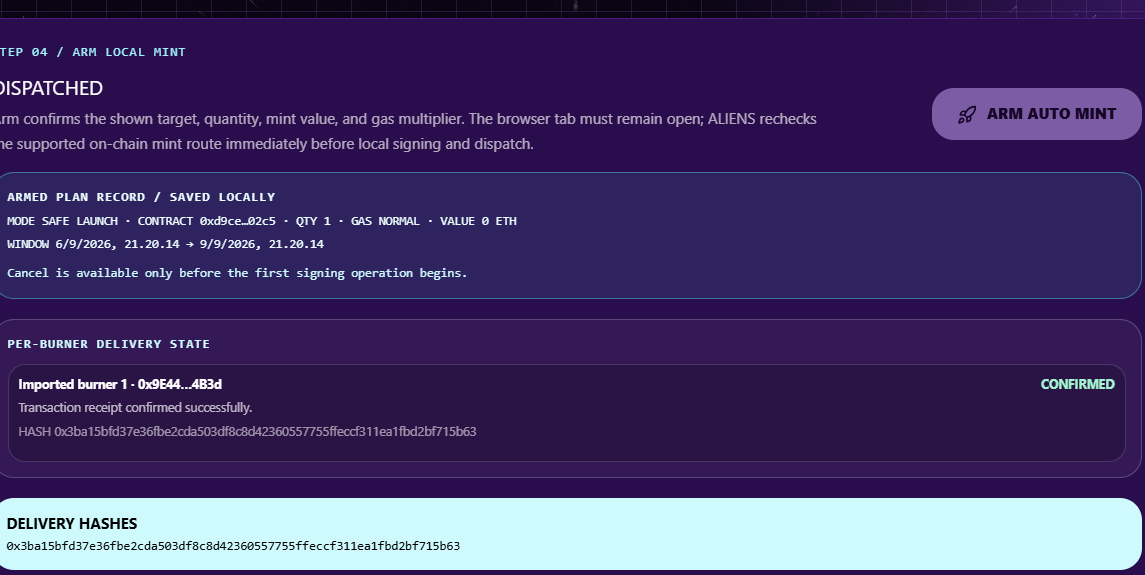1145x575 pixels.
Task: Click the CONFIRMED status label
Action: coord(1077,384)
